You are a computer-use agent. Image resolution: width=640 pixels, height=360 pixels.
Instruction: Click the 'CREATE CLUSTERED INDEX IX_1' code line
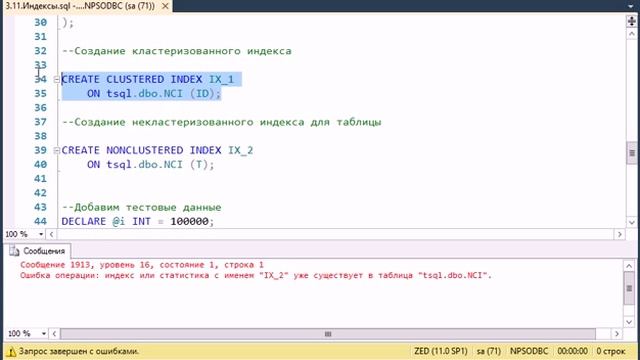[x=148, y=79]
